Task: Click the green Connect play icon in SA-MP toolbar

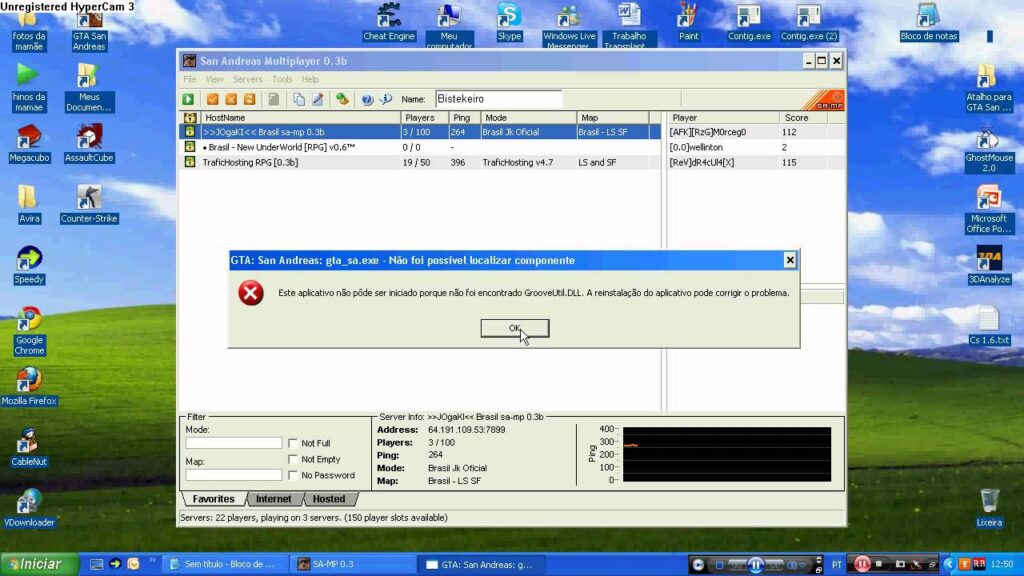Action: coord(188,99)
